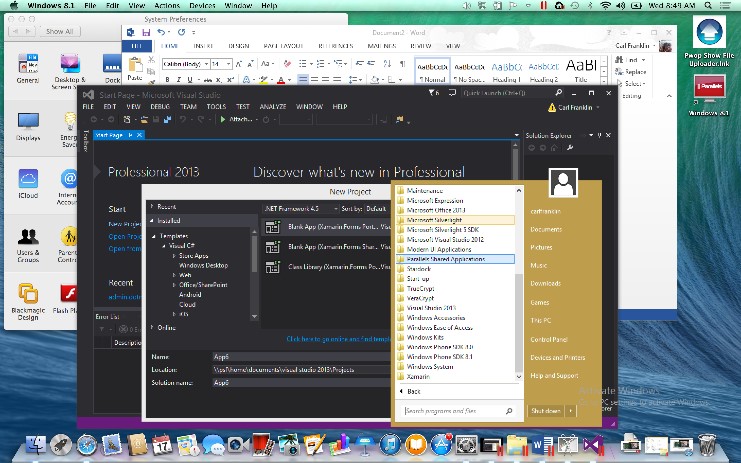This screenshot has width=741, height=463.
Task: Click font color swatch in Word ribbon
Action: (x=281, y=79)
